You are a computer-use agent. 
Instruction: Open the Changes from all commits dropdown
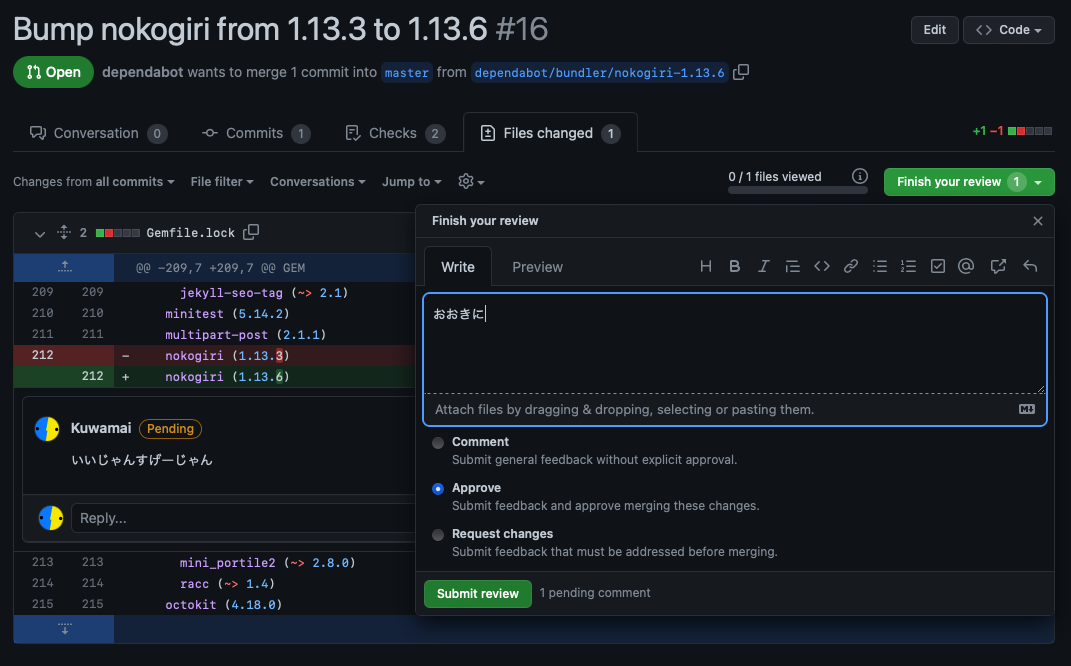[x=94, y=182]
